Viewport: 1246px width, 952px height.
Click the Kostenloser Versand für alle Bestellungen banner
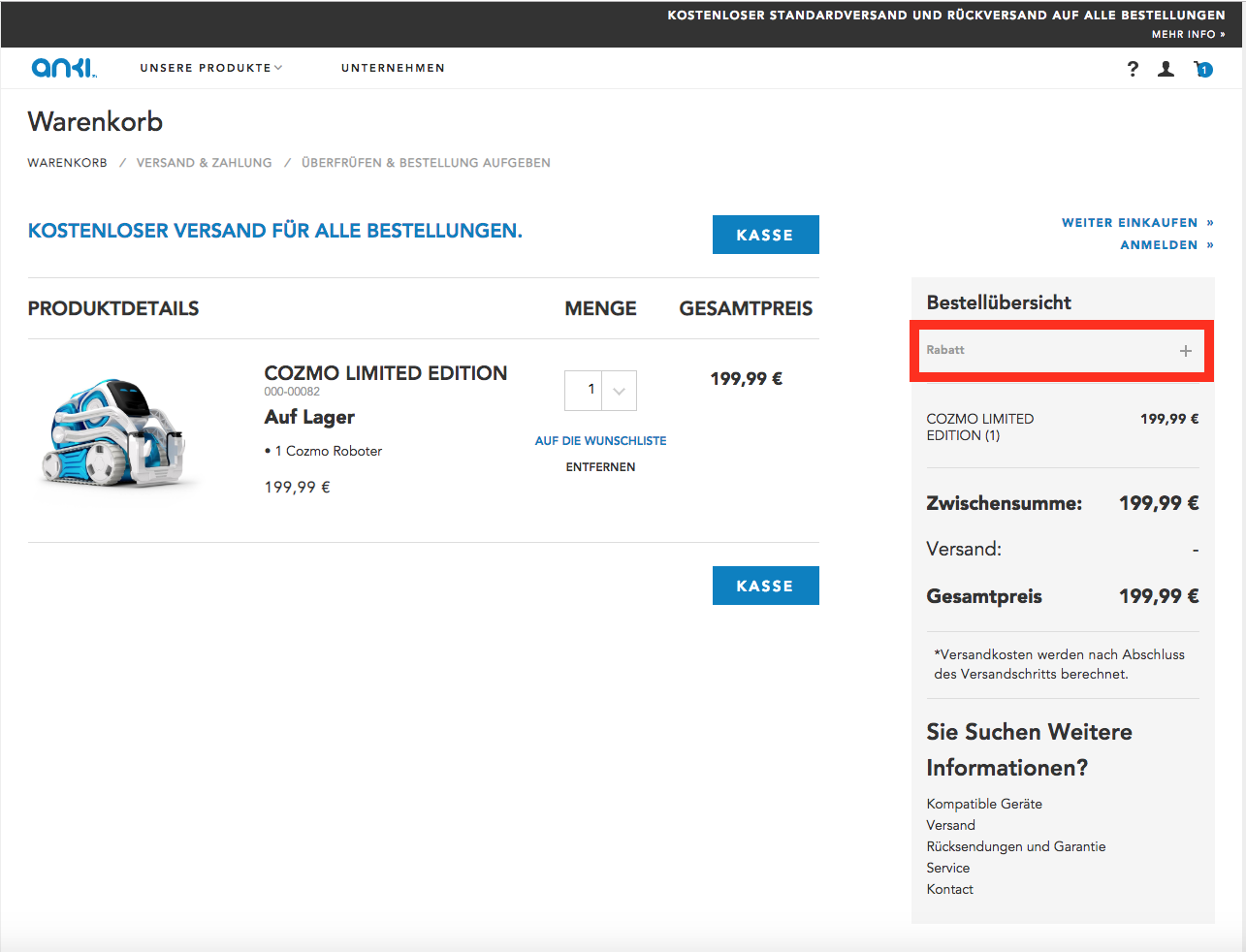[x=275, y=231]
